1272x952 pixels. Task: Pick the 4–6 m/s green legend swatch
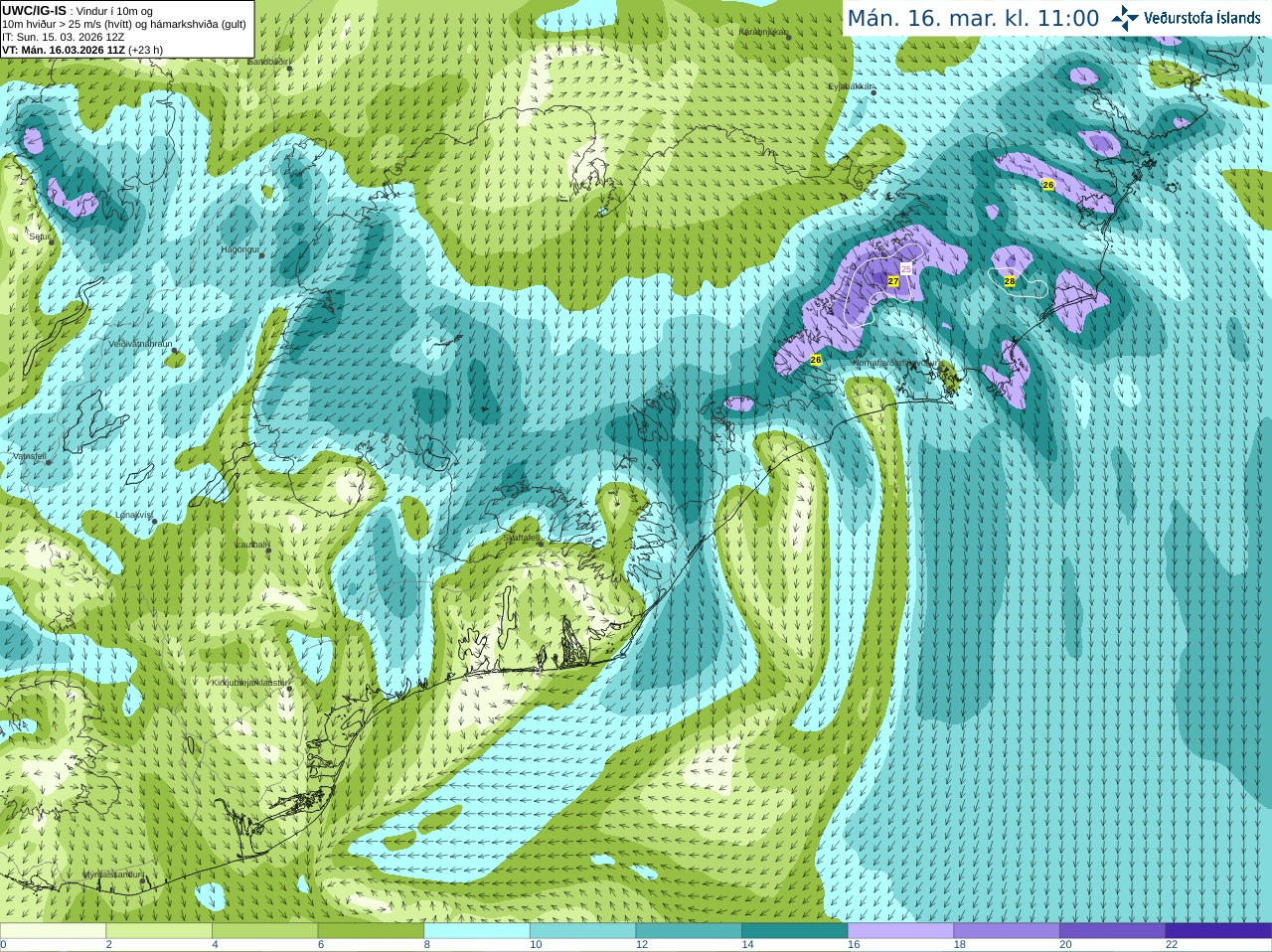264,931
